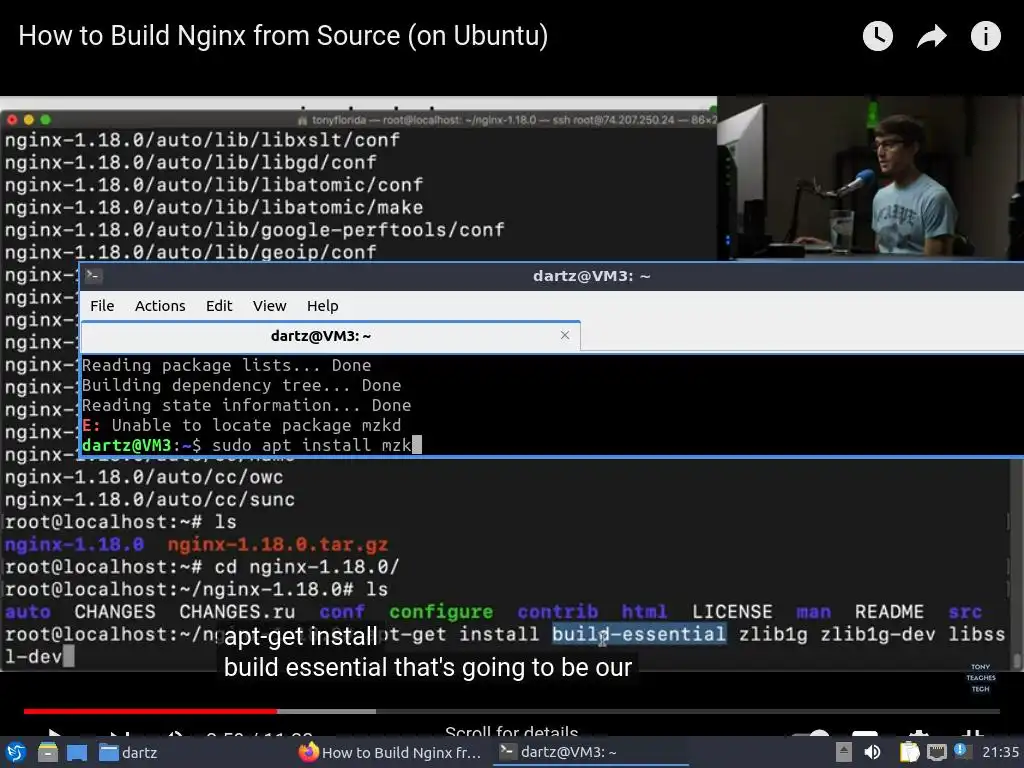Click the Watch Later clock icon
The image size is (1024, 768).
point(878,36)
